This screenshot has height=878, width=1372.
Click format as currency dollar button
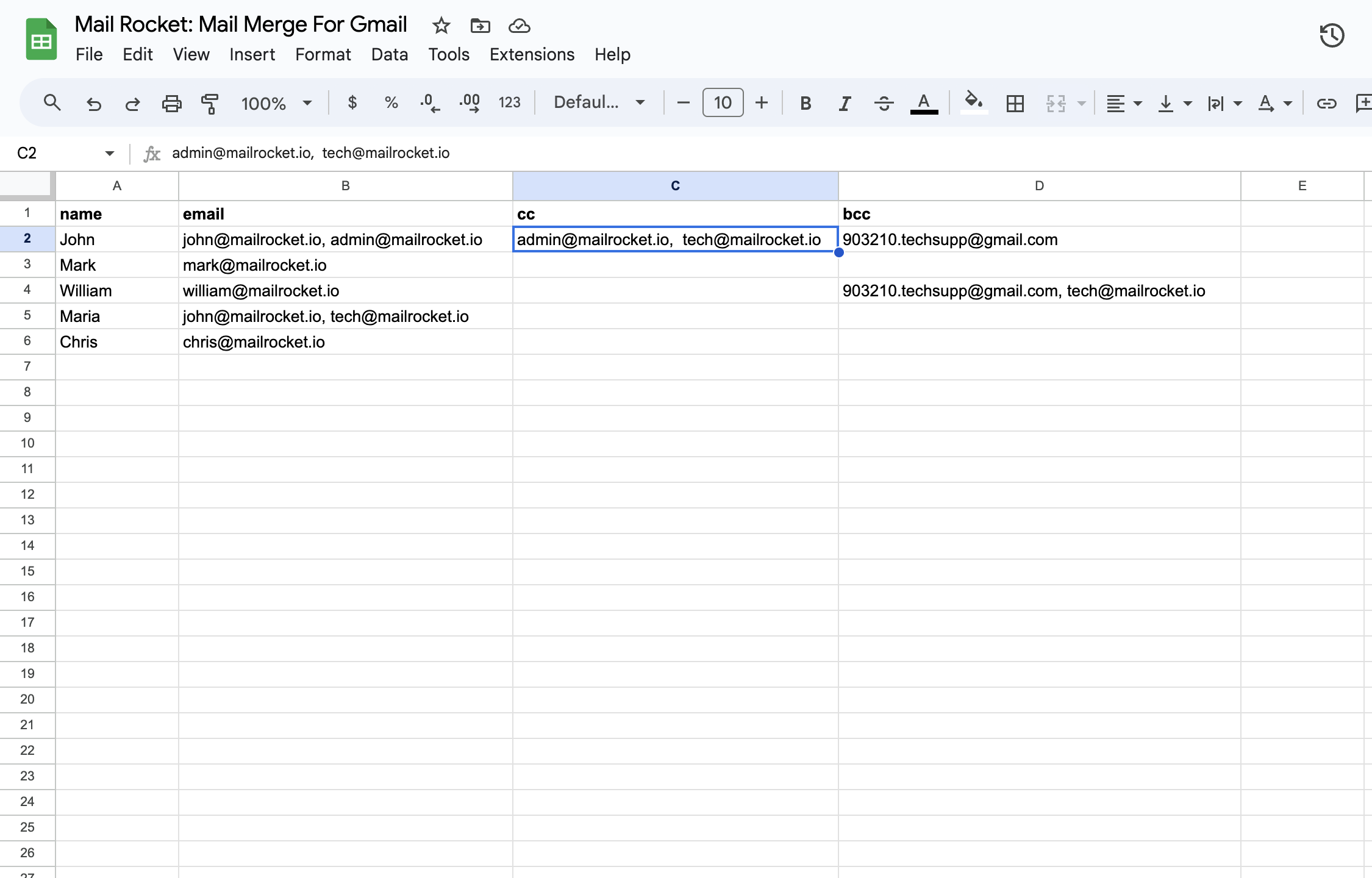coord(352,102)
